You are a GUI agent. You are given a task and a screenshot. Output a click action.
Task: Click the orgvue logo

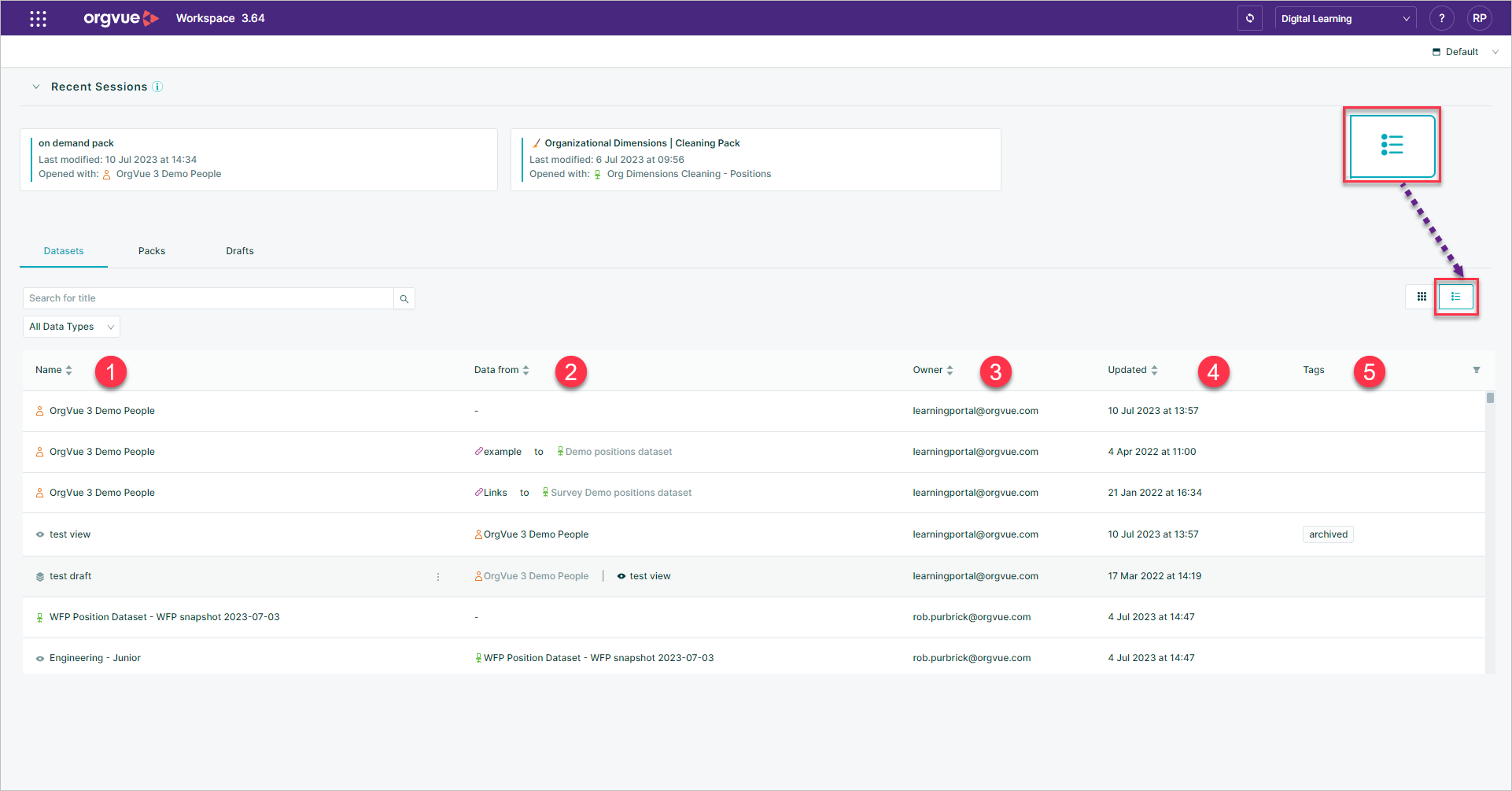121,18
